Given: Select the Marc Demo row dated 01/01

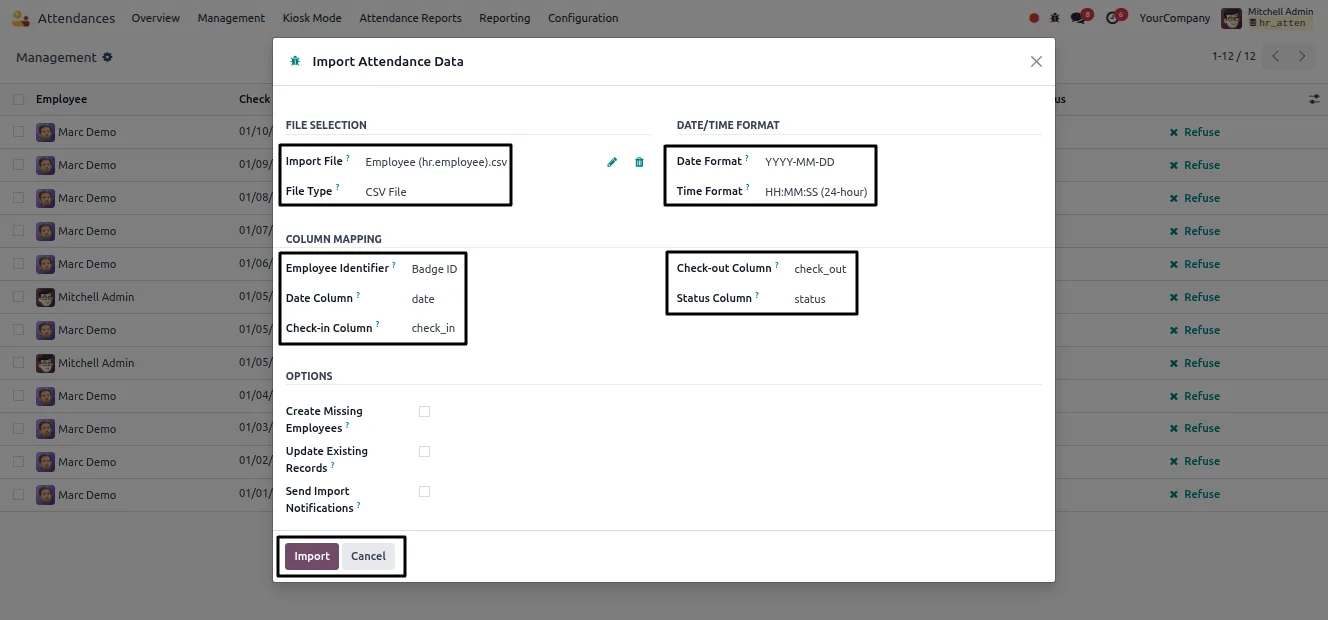Looking at the screenshot, I should point(19,495).
